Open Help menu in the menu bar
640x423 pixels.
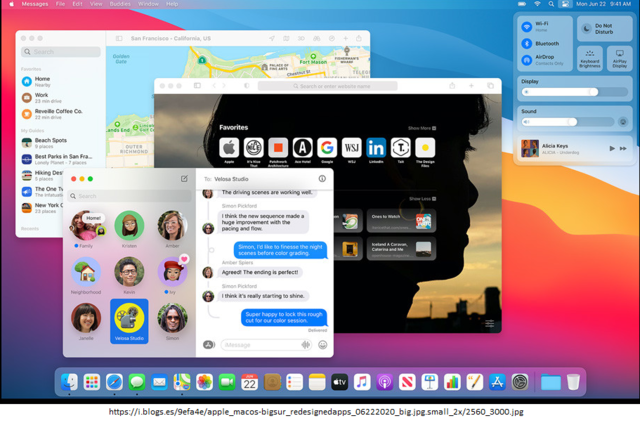[x=172, y=4]
